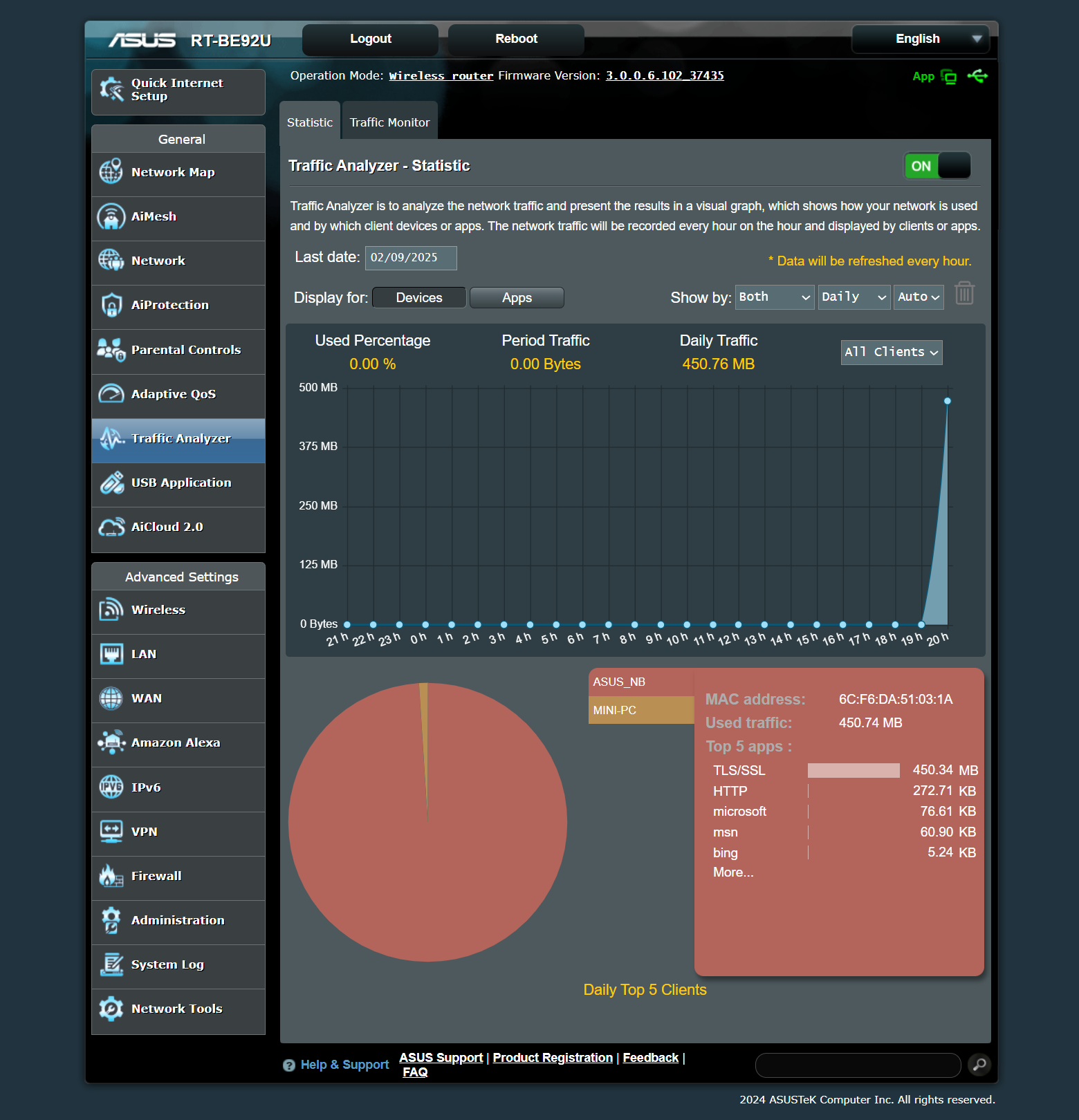The width and height of the screenshot is (1079, 1120).
Task: Select MINI-PC client in legend
Action: coord(641,710)
